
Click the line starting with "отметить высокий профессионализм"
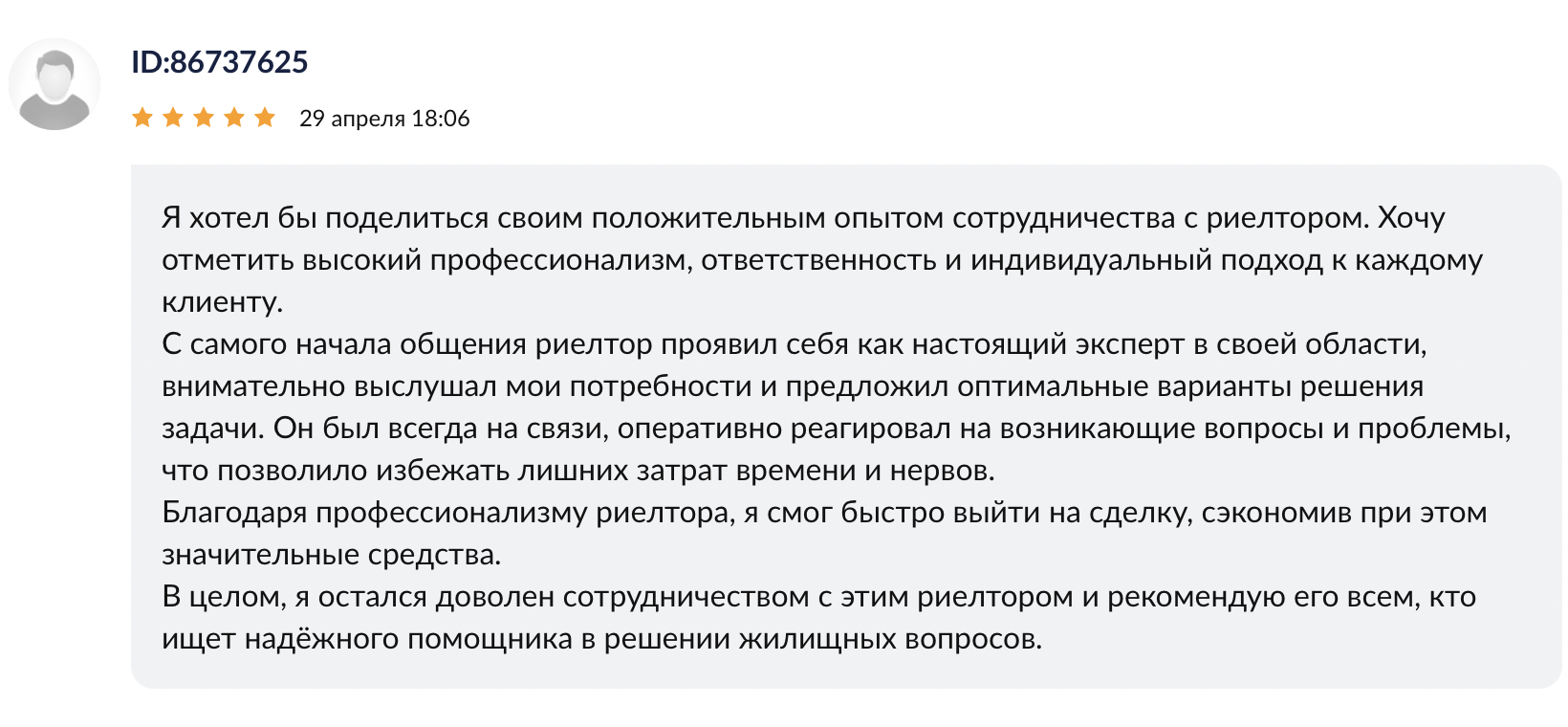(822, 260)
